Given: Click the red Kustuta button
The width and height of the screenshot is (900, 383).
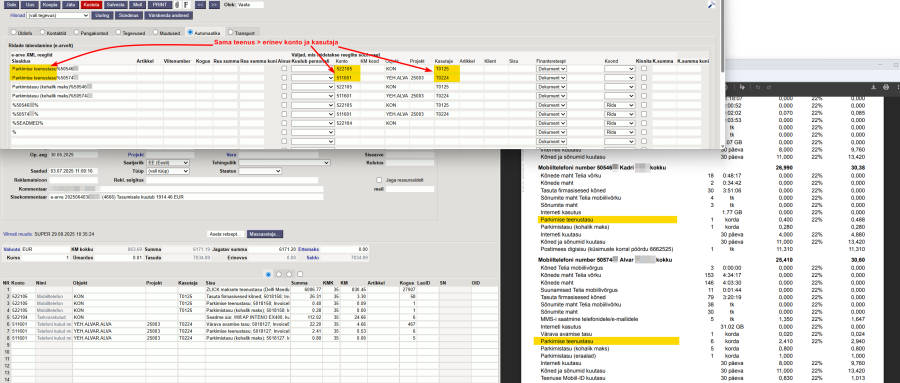Looking at the screenshot, I should [x=90, y=5].
